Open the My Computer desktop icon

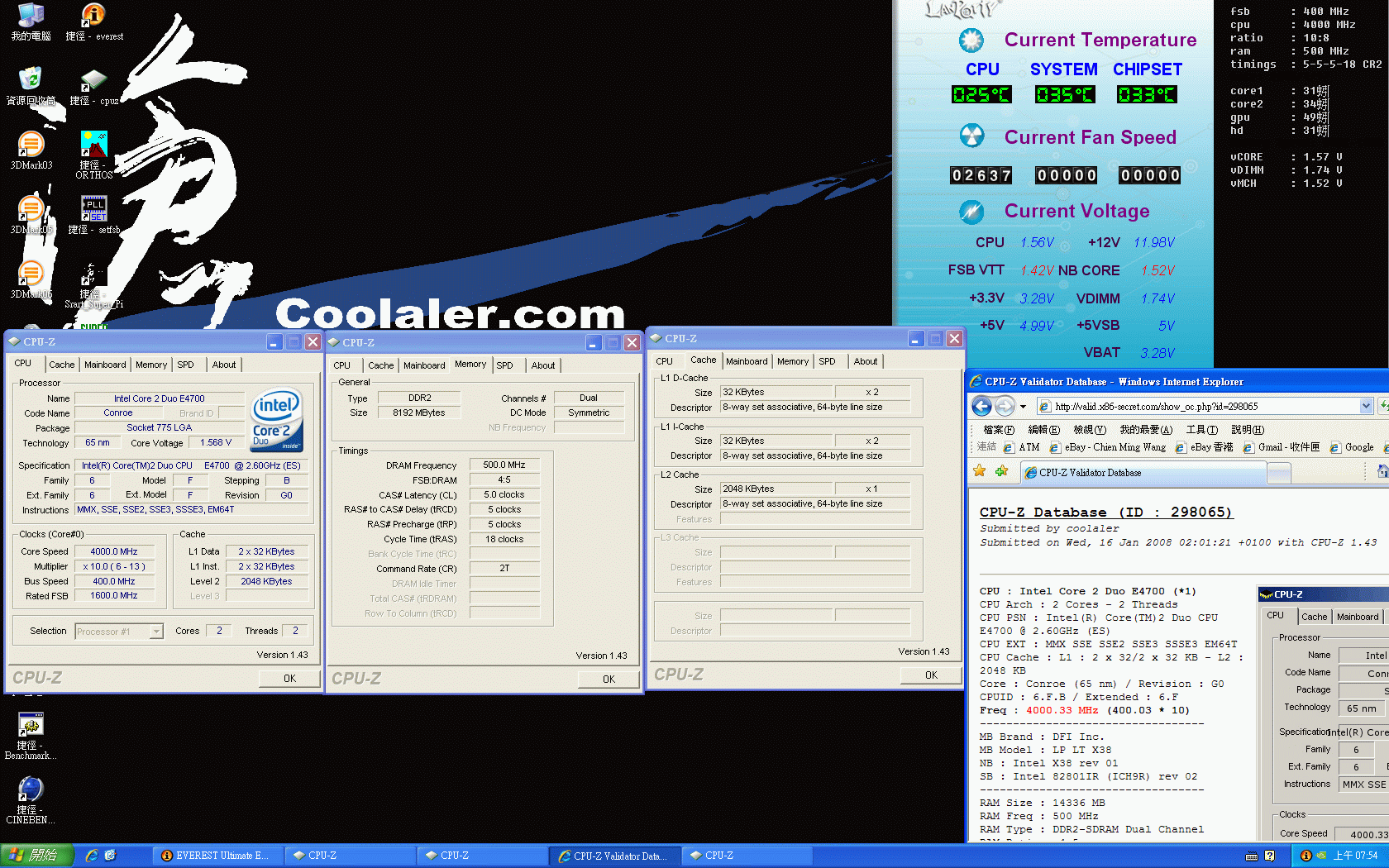point(31,22)
